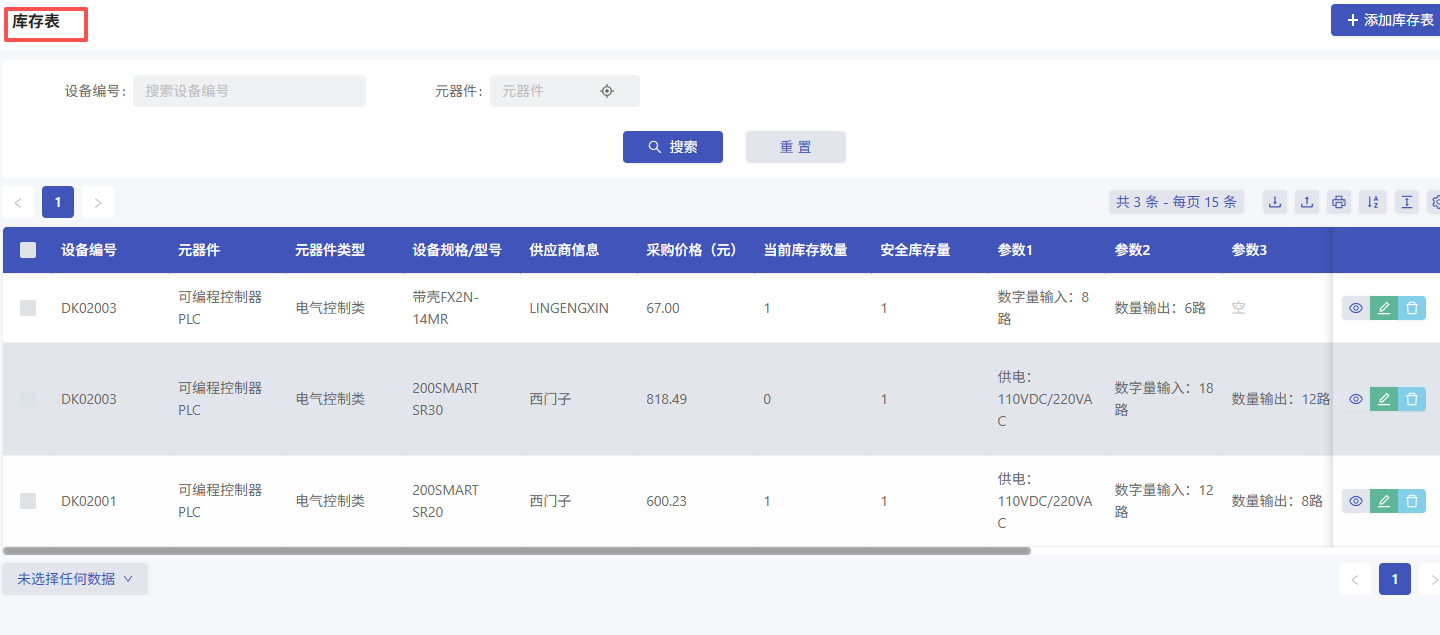This screenshot has width=1440, height=635.
Task: Click the print icon above the table
Action: pyautogui.click(x=1339, y=202)
